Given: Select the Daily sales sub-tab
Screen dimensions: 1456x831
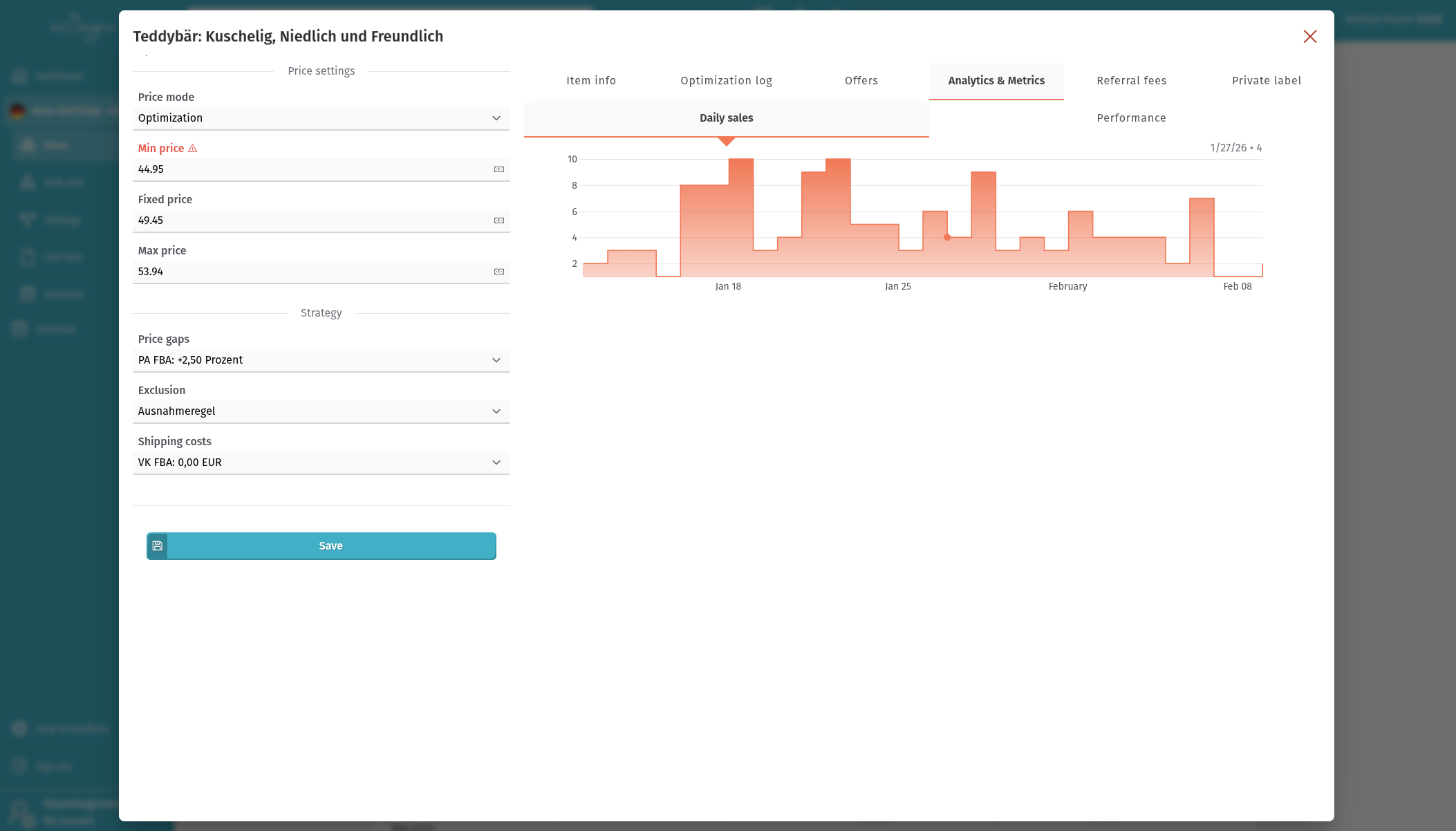Looking at the screenshot, I should click(x=726, y=118).
